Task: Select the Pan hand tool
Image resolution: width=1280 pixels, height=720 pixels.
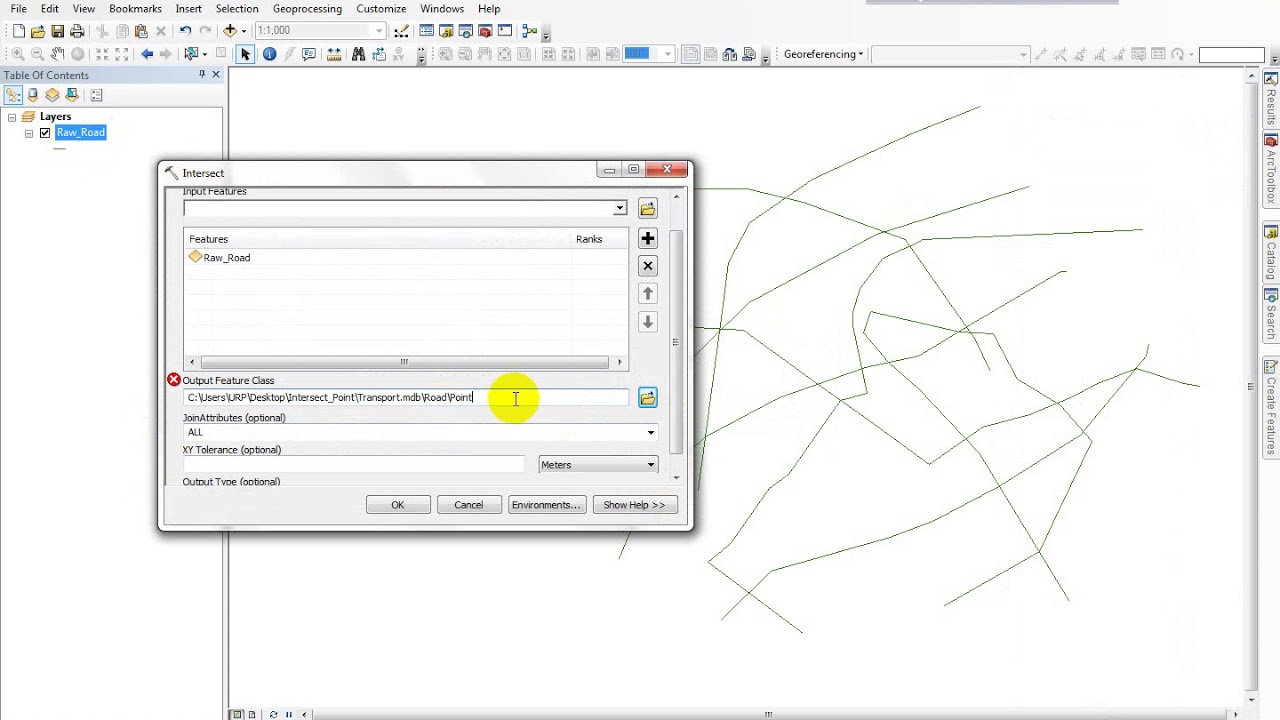Action: (x=57, y=54)
